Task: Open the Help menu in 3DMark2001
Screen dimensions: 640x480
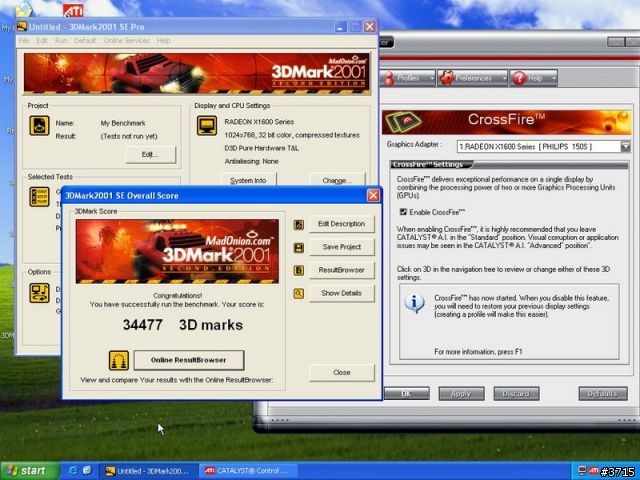Action: (164, 40)
